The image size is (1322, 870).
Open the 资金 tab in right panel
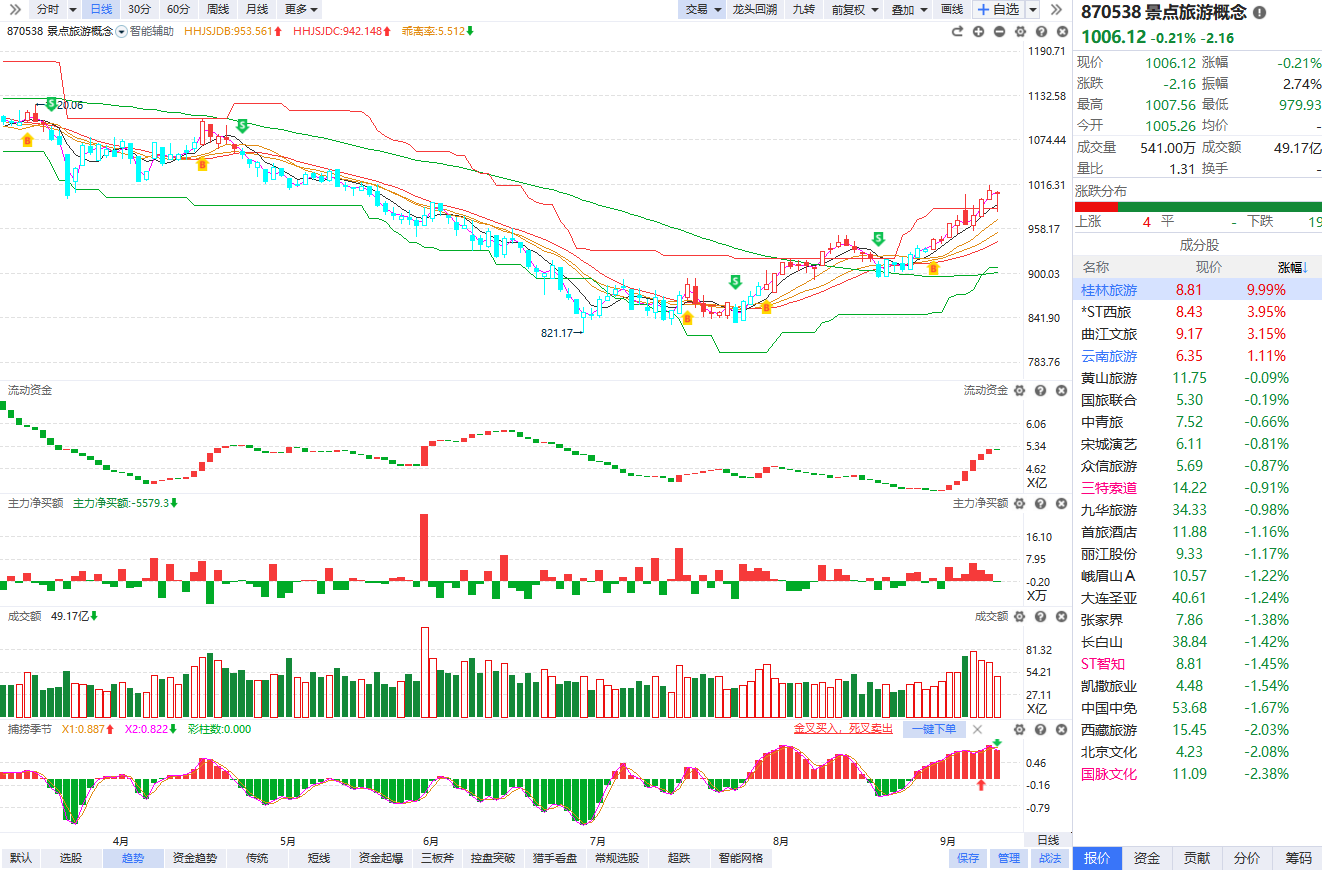[x=1147, y=858]
